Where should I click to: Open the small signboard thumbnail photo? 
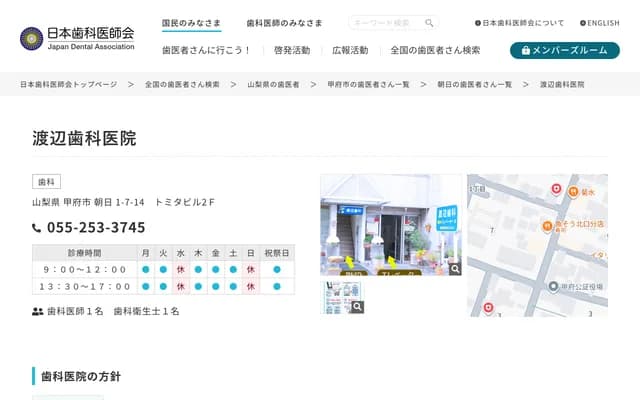pyautogui.click(x=342, y=297)
